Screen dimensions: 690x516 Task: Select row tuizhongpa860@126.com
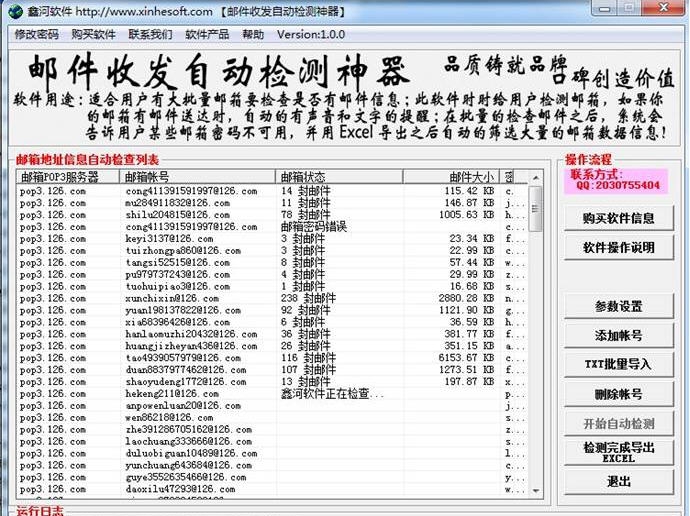(272, 250)
